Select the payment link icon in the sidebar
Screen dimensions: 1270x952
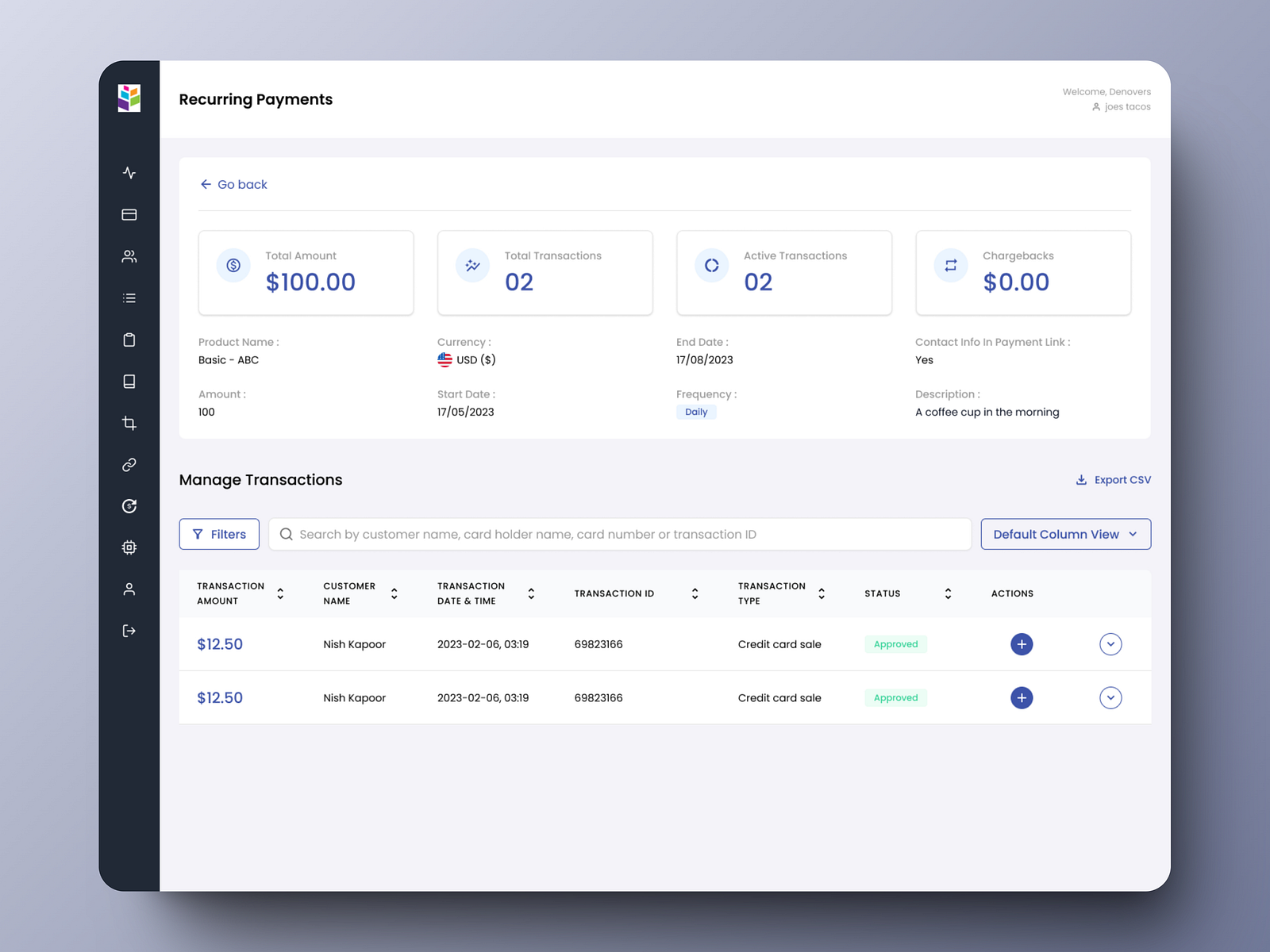point(129,464)
